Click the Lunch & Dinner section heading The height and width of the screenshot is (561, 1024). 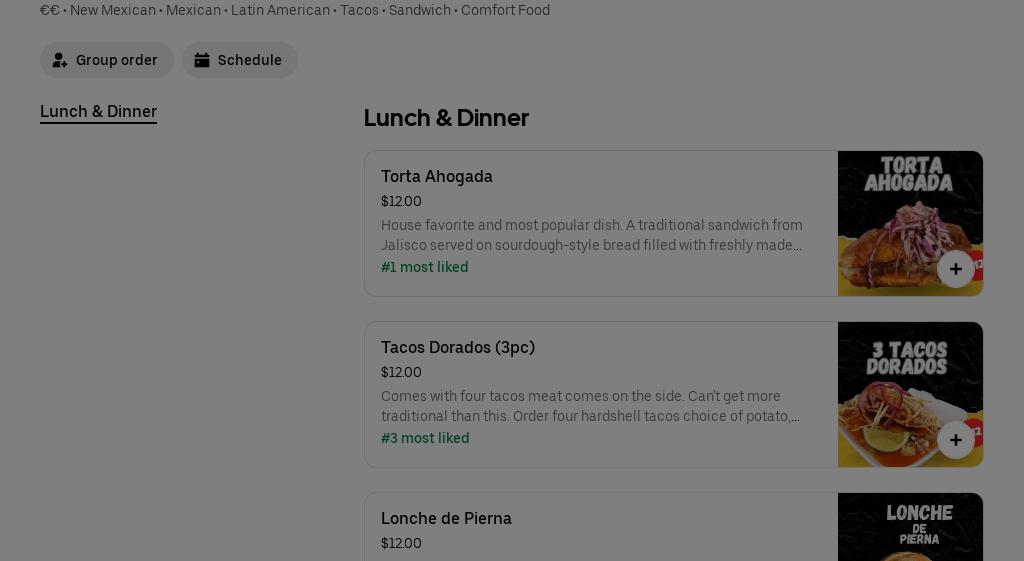(446, 118)
